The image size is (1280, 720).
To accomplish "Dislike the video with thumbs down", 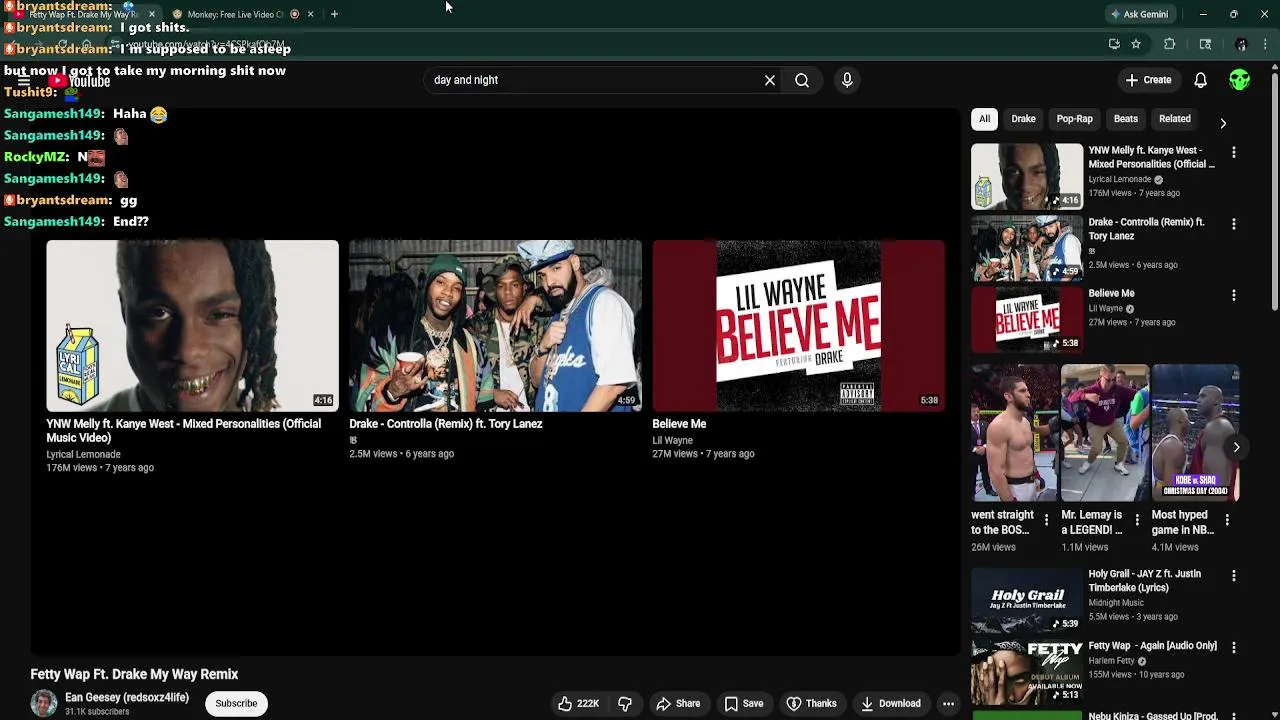I will [625, 703].
